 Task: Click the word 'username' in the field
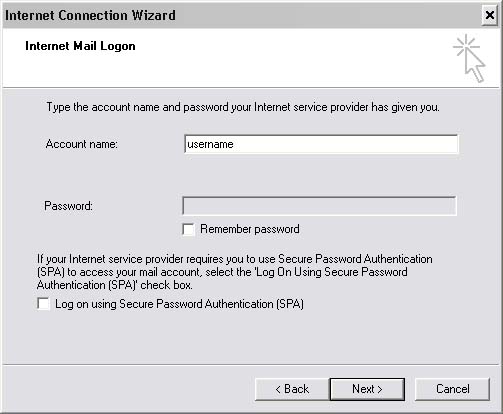tap(210, 144)
